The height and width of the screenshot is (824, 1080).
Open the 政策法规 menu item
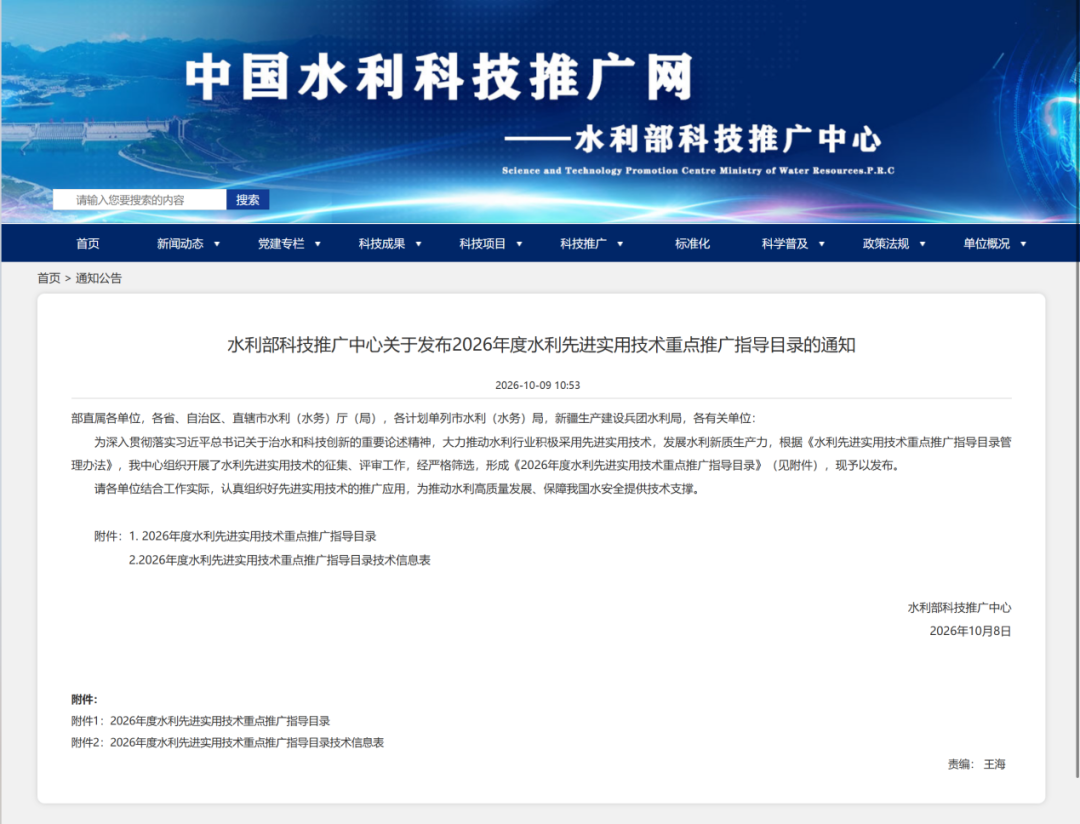click(x=886, y=243)
